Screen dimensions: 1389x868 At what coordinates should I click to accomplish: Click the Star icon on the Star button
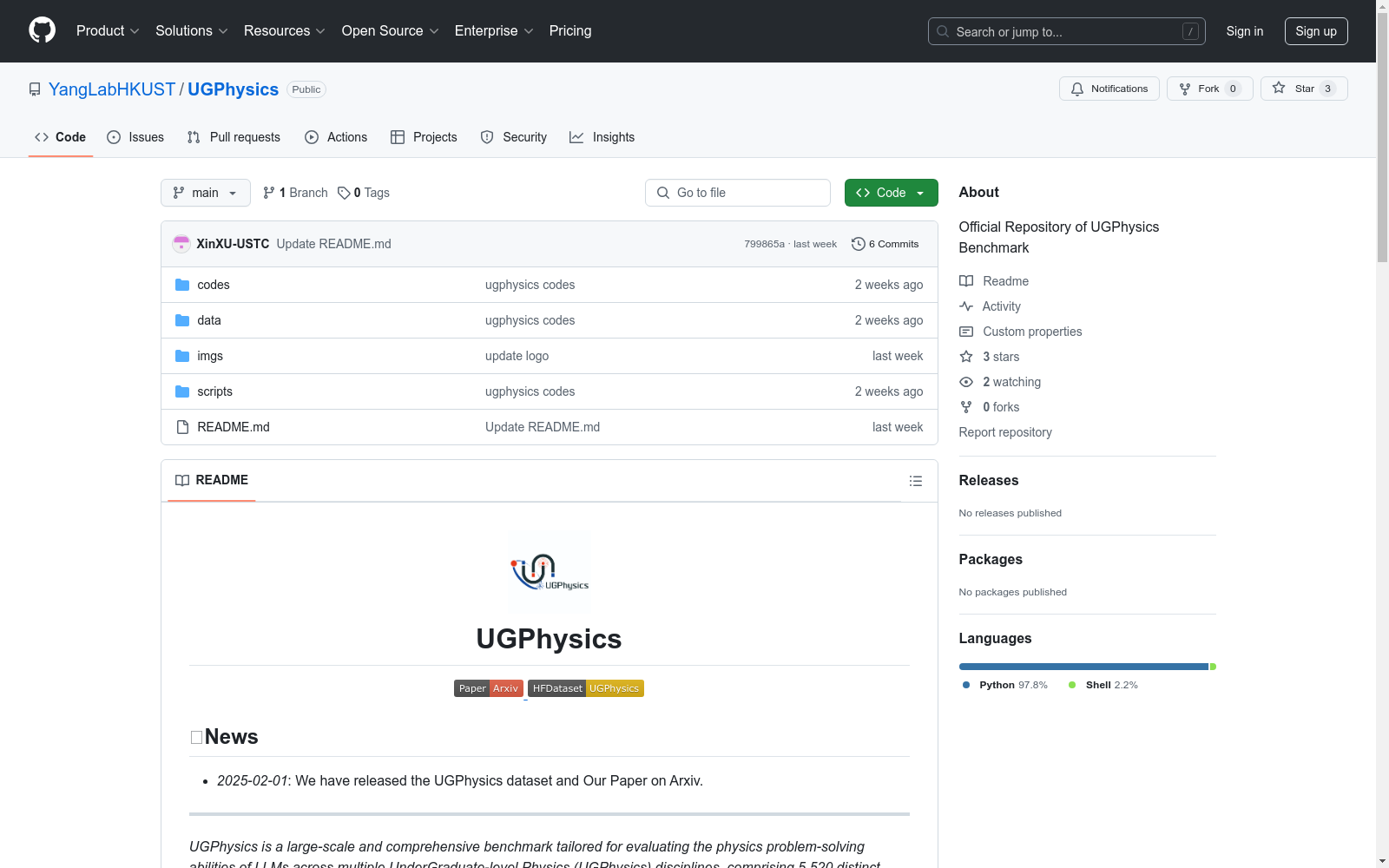tap(1279, 88)
